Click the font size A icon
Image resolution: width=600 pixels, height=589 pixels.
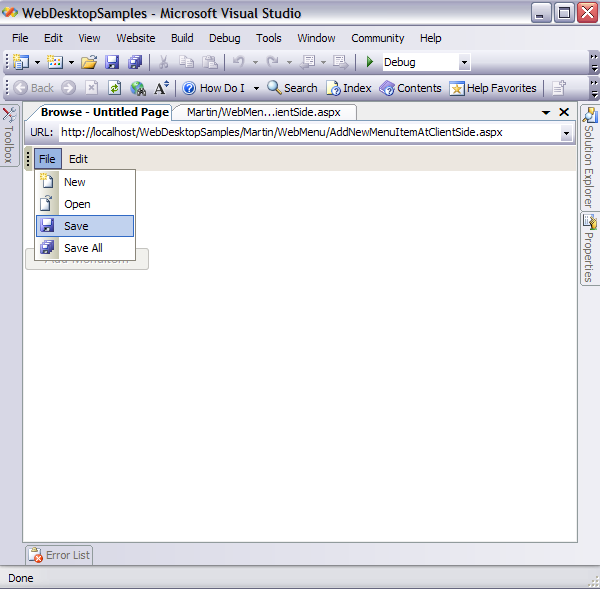(x=161, y=88)
